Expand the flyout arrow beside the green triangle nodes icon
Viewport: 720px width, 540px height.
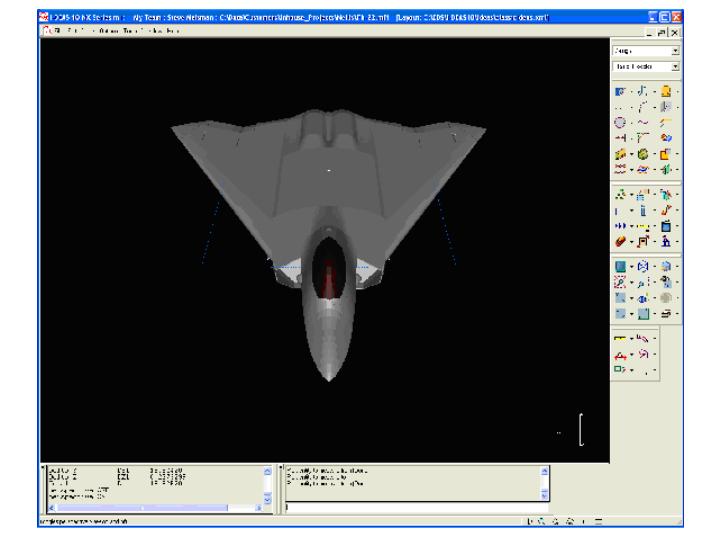(x=632, y=195)
